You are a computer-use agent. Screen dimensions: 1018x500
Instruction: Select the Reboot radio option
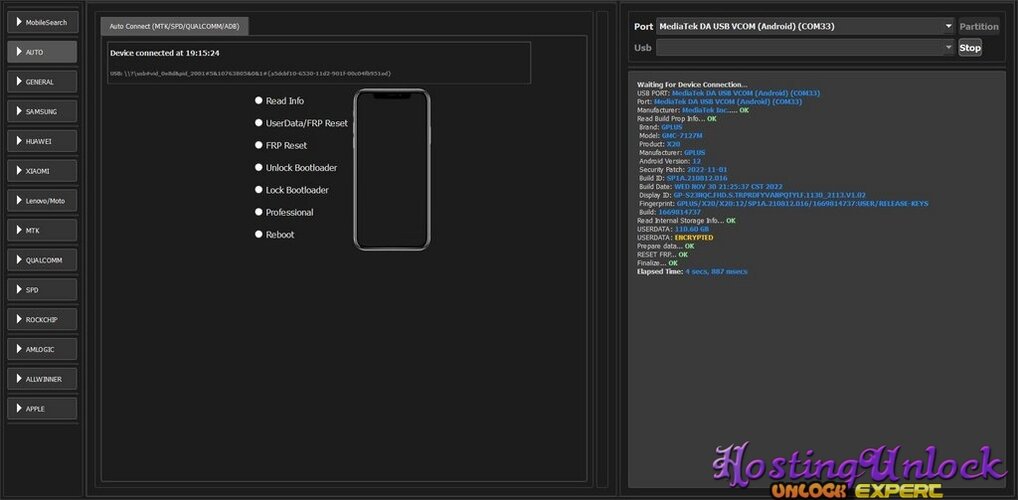[x=275, y=234]
